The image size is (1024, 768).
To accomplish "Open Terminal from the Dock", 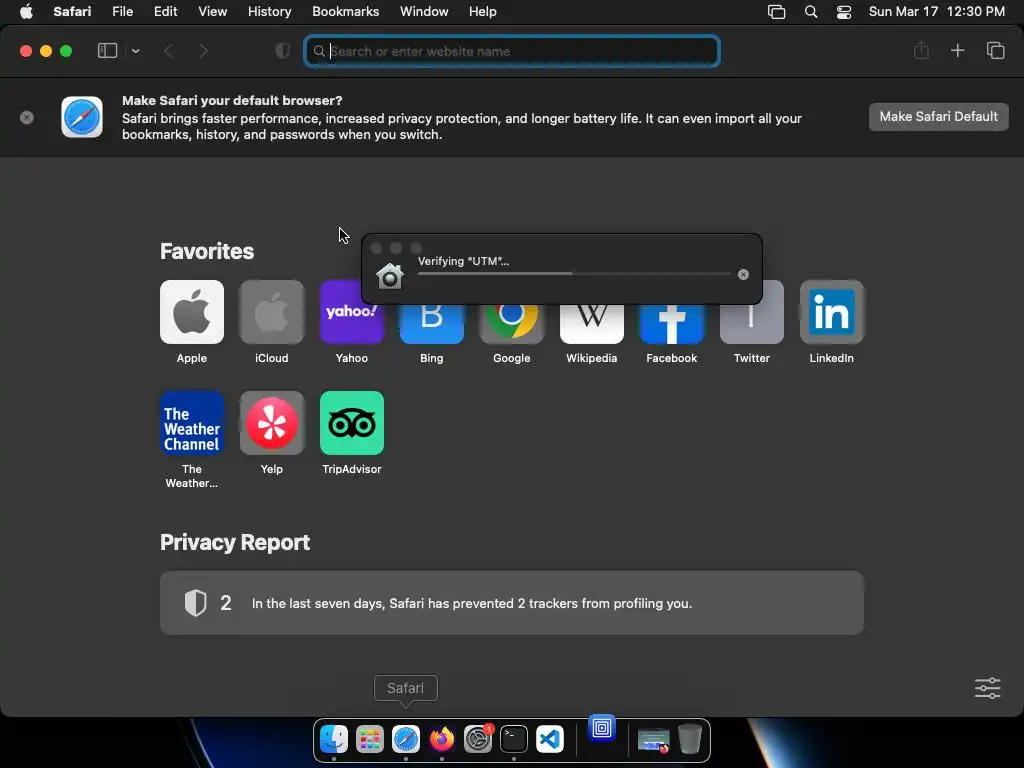I will coord(514,739).
